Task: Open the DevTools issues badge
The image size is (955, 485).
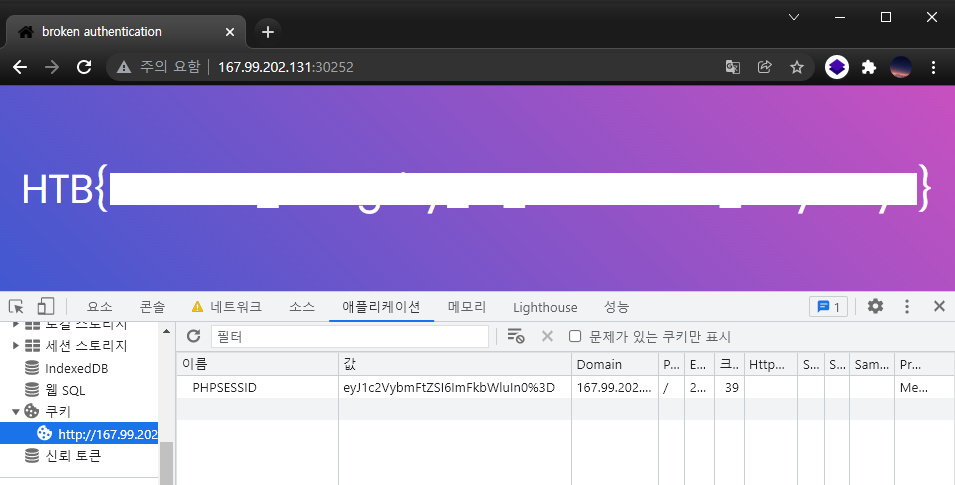Action: [x=828, y=307]
